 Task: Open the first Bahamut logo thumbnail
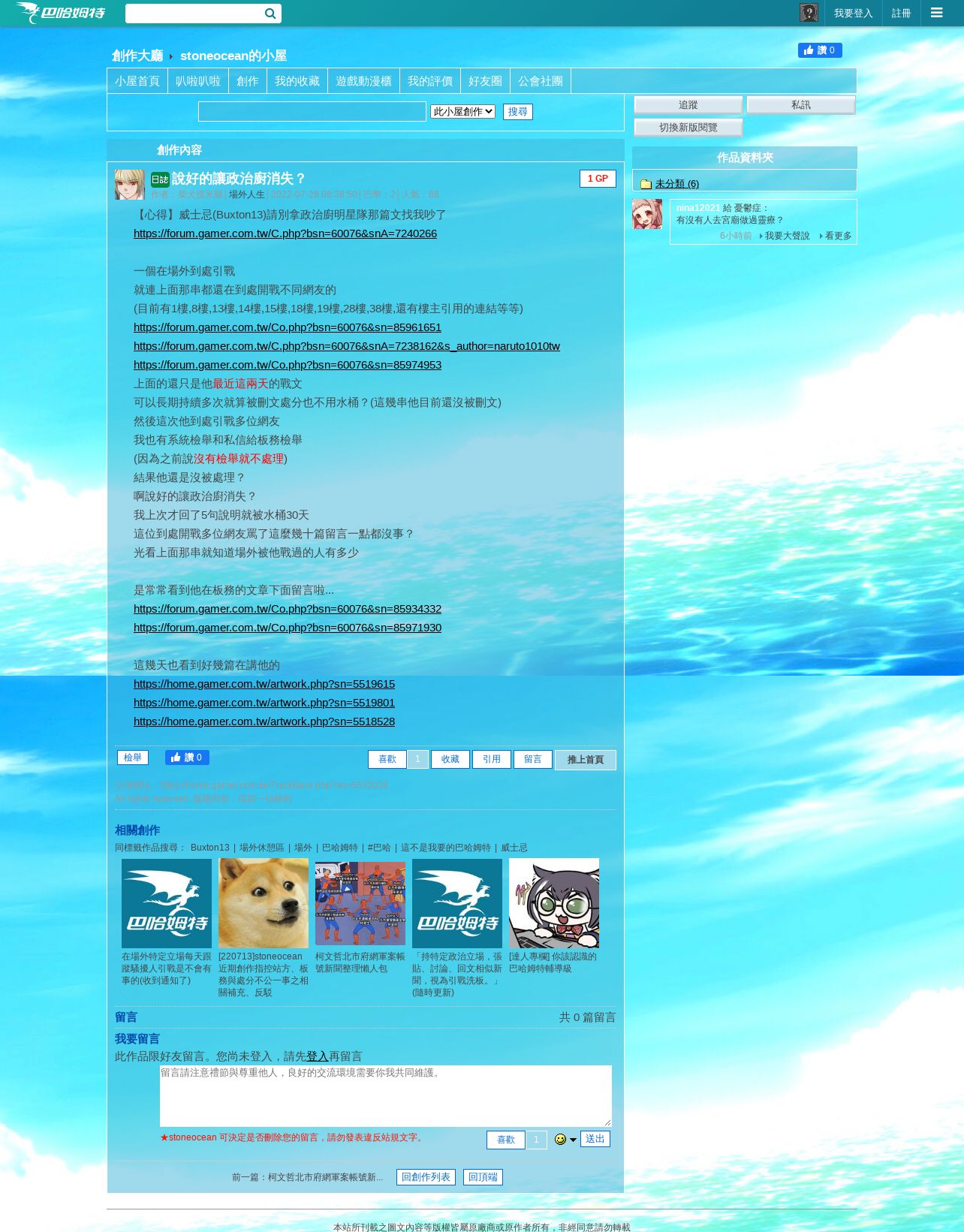coord(167,903)
